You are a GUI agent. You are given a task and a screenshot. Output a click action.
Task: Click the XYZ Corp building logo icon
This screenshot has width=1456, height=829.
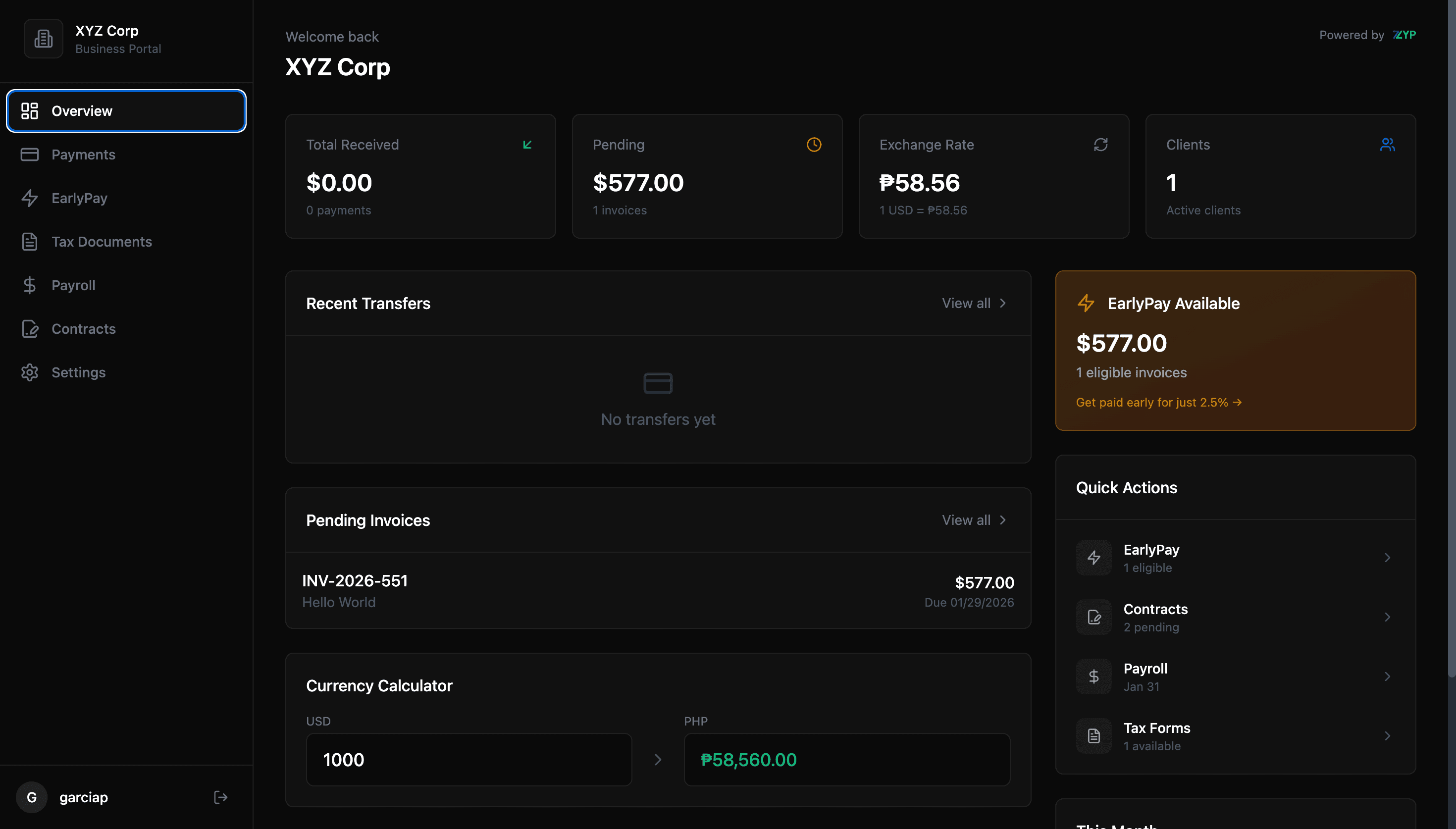coord(43,39)
